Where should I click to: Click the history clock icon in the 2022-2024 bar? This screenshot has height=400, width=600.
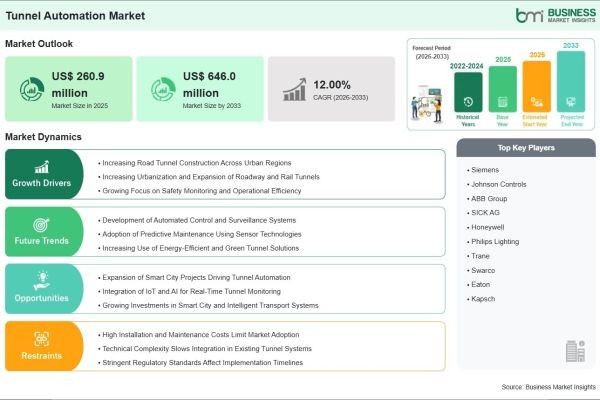pos(468,102)
